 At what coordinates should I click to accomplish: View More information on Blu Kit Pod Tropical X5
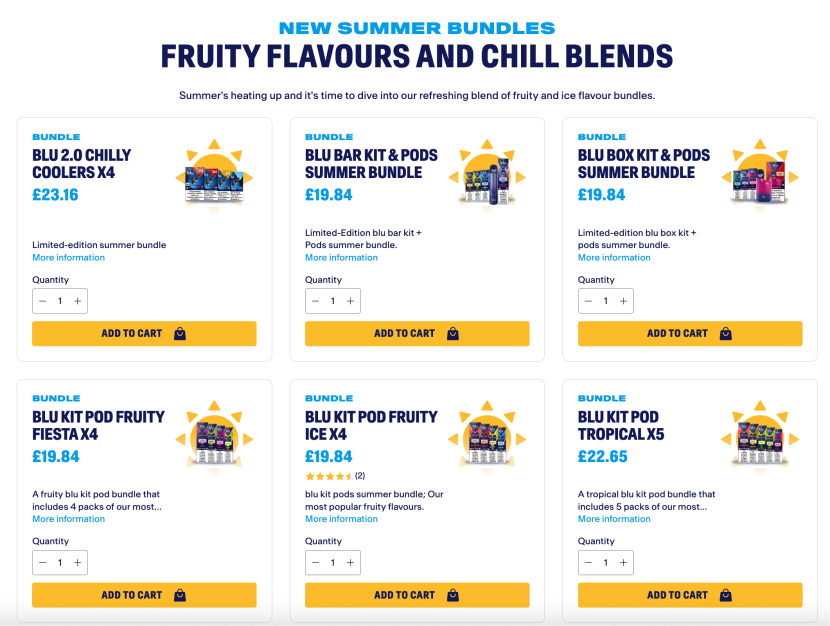[614, 519]
